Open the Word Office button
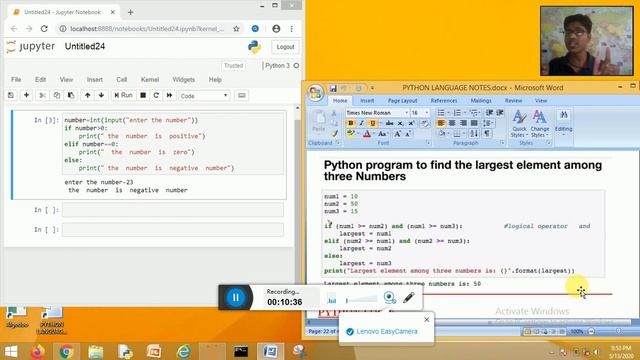 click(316, 93)
